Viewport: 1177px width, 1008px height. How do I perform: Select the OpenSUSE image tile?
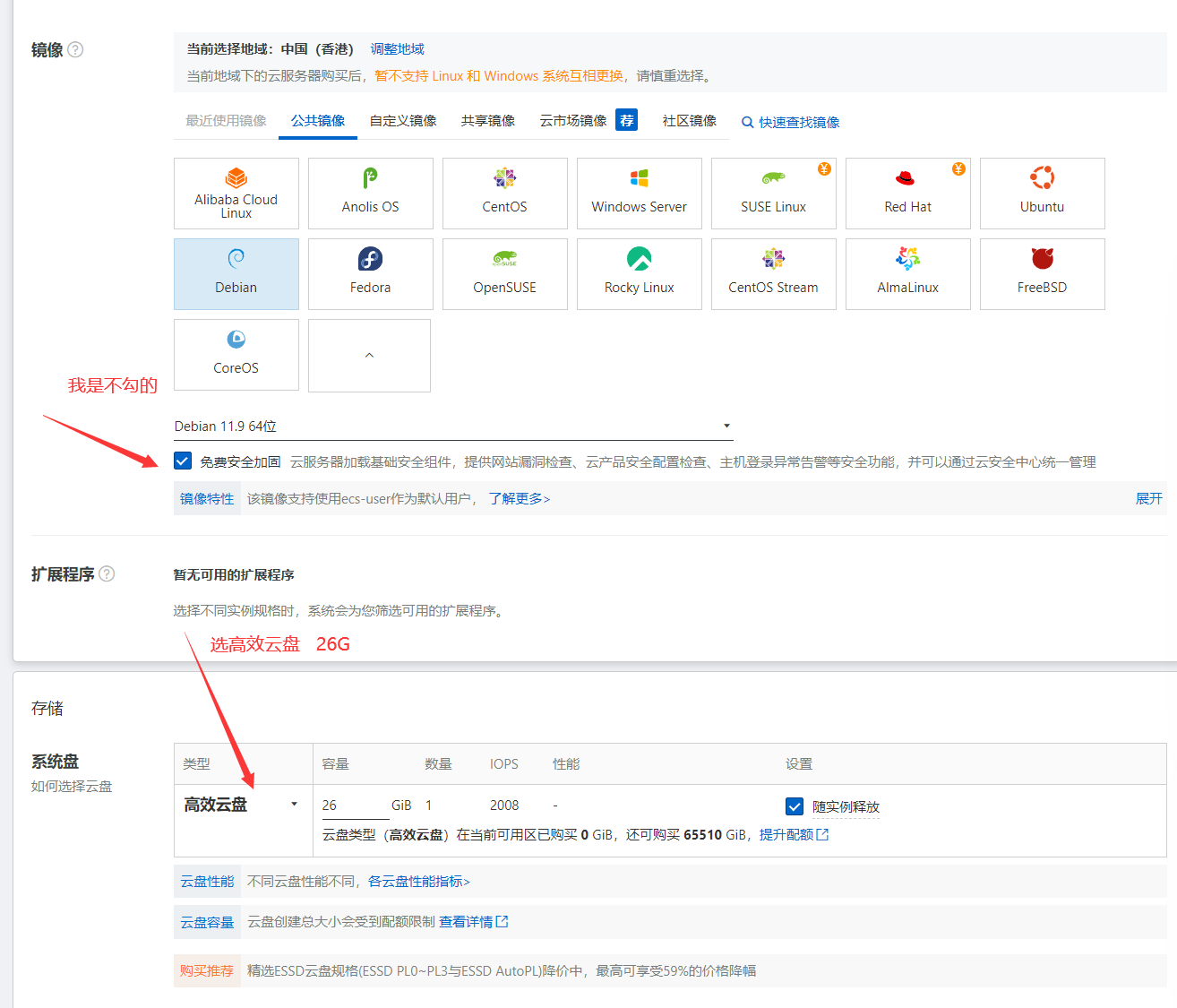505,274
